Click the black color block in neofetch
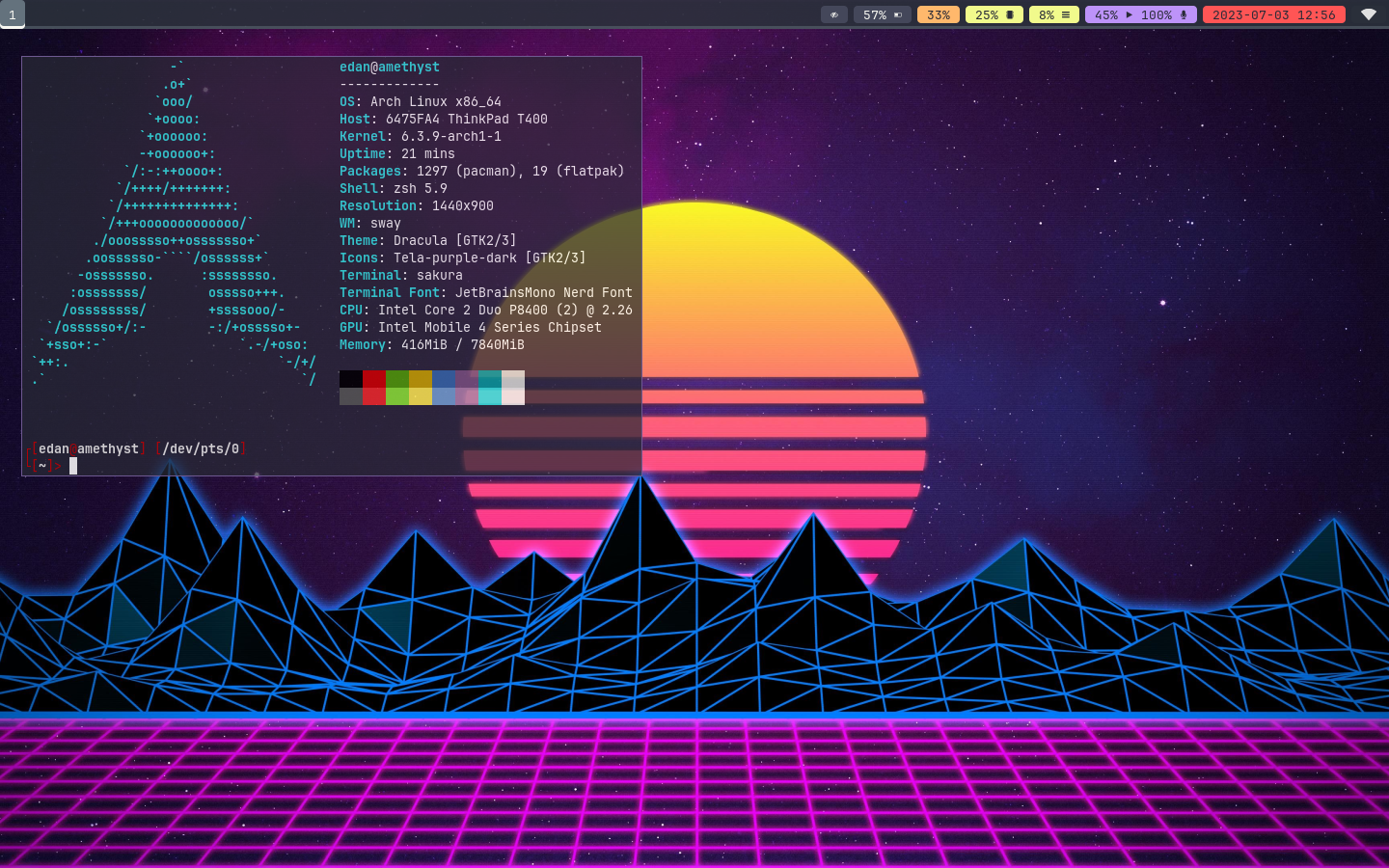Viewport: 1389px width, 868px height. click(x=351, y=379)
